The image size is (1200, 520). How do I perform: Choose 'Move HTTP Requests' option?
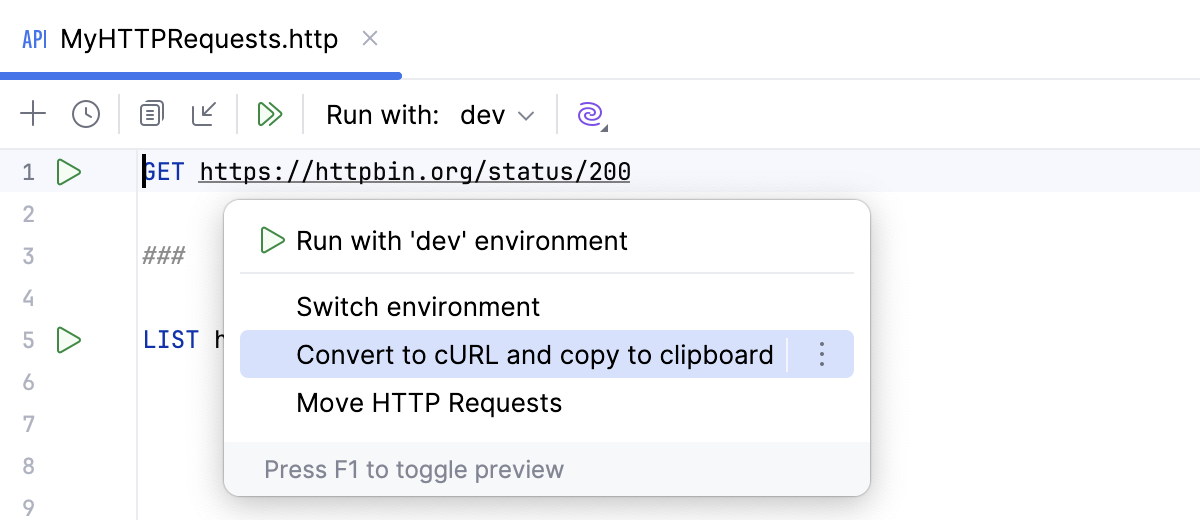click(429, 403)
